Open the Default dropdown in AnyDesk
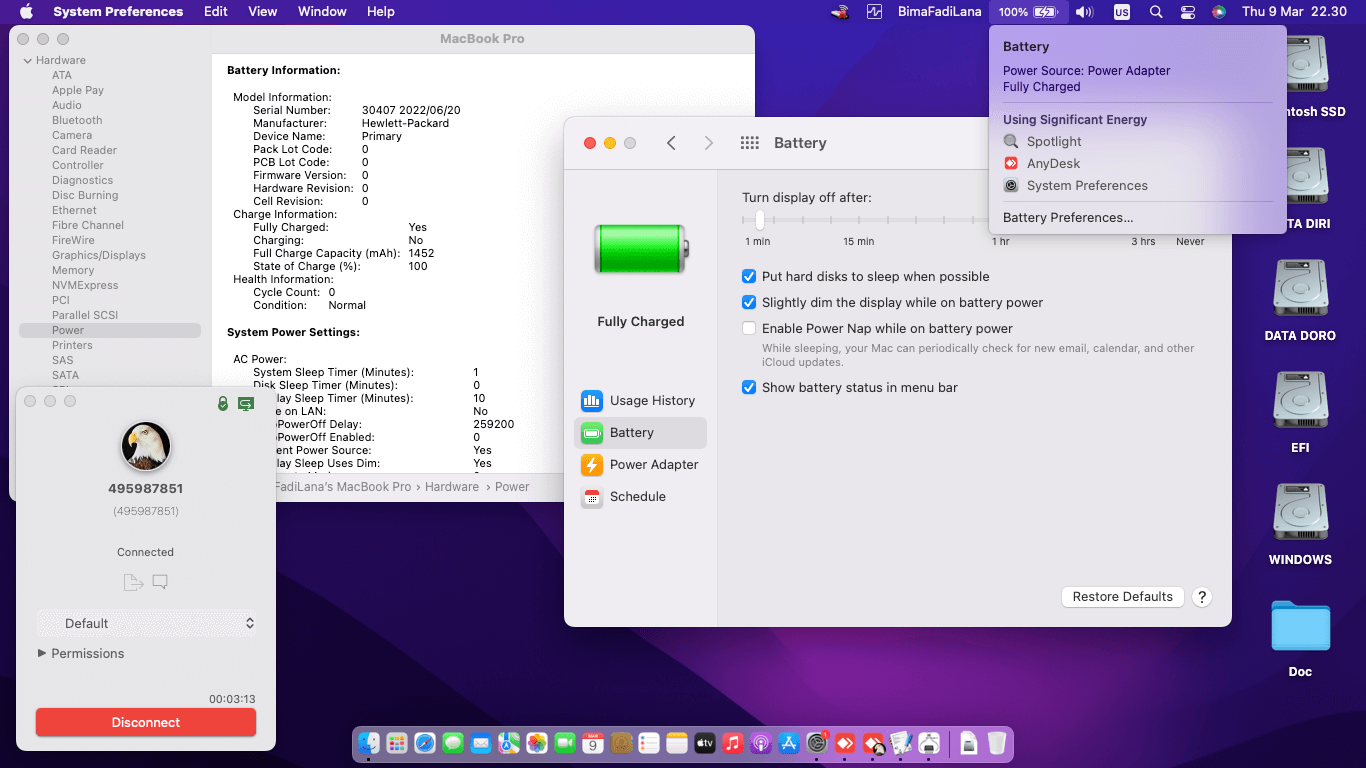 [x=146, y=623]
